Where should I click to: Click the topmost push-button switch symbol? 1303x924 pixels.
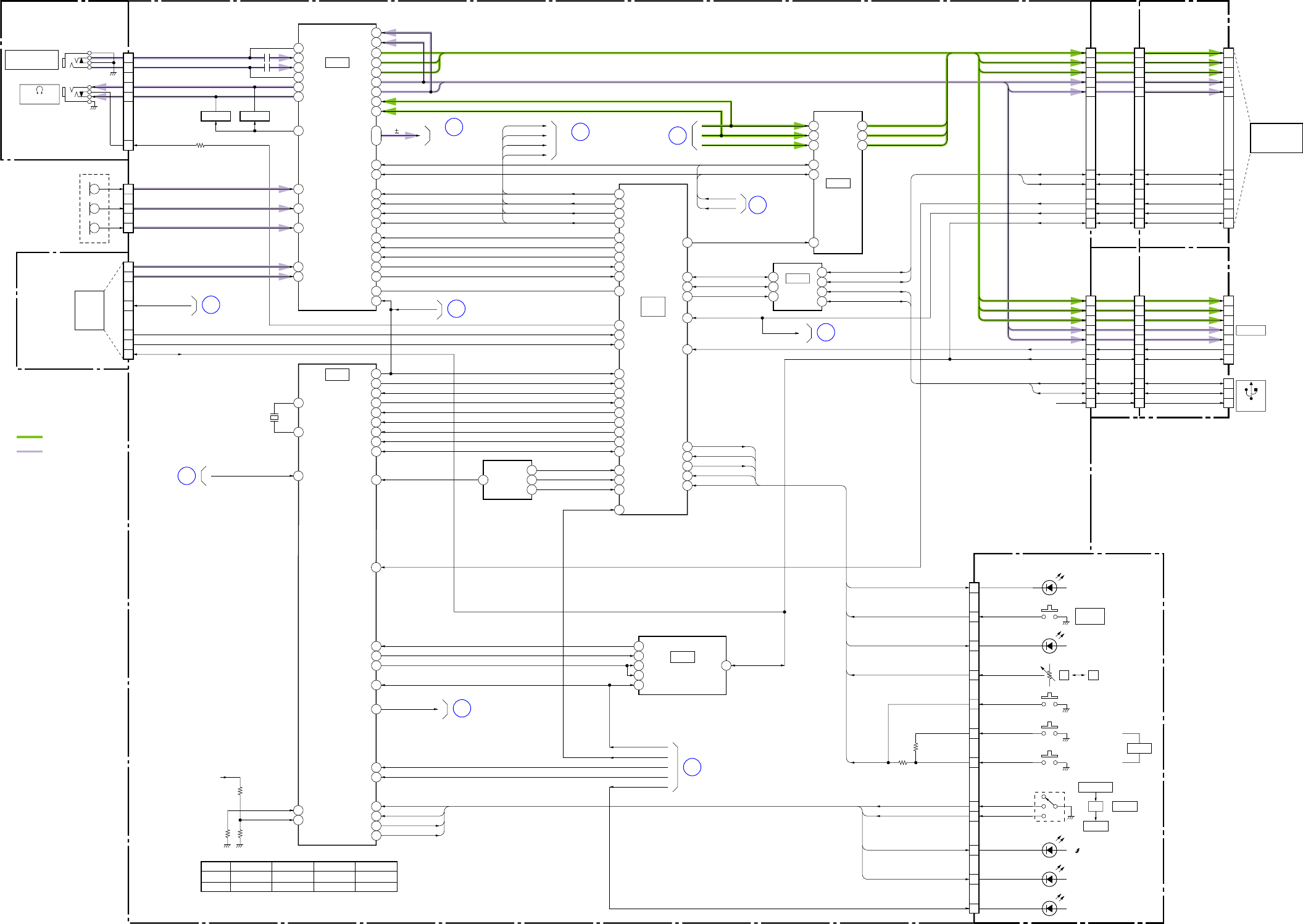tap(1049, 614)
